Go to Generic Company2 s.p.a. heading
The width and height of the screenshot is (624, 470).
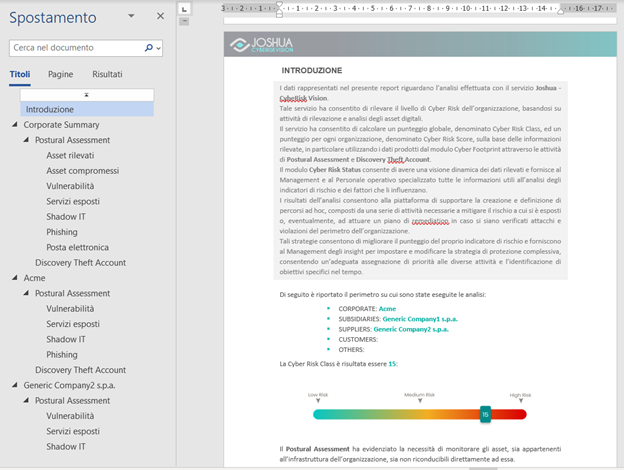(x=69, y=385)
